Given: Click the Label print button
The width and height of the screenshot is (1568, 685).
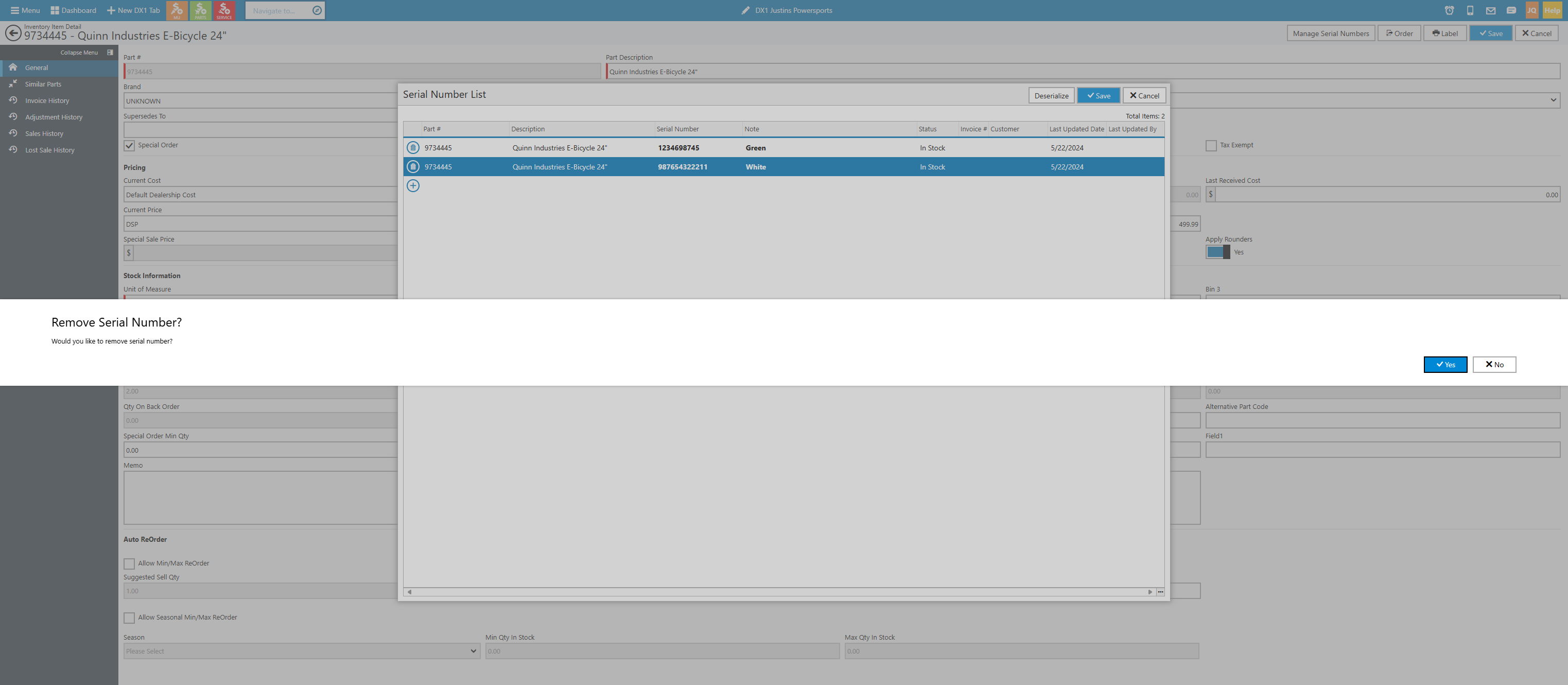Looking at the screenshot, I should click(x=1444, y=33).
